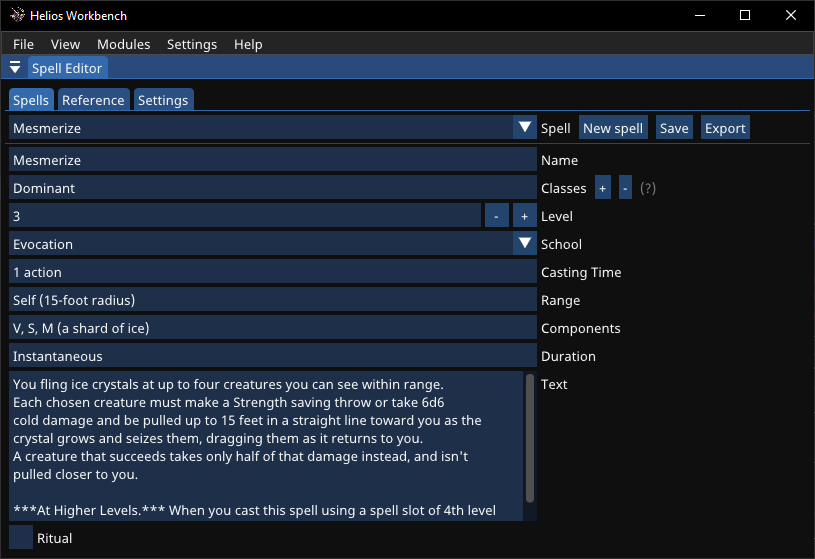Collapse the Spell Editor panel triangle
The image size is (815, 559).
tap(15, 68)
